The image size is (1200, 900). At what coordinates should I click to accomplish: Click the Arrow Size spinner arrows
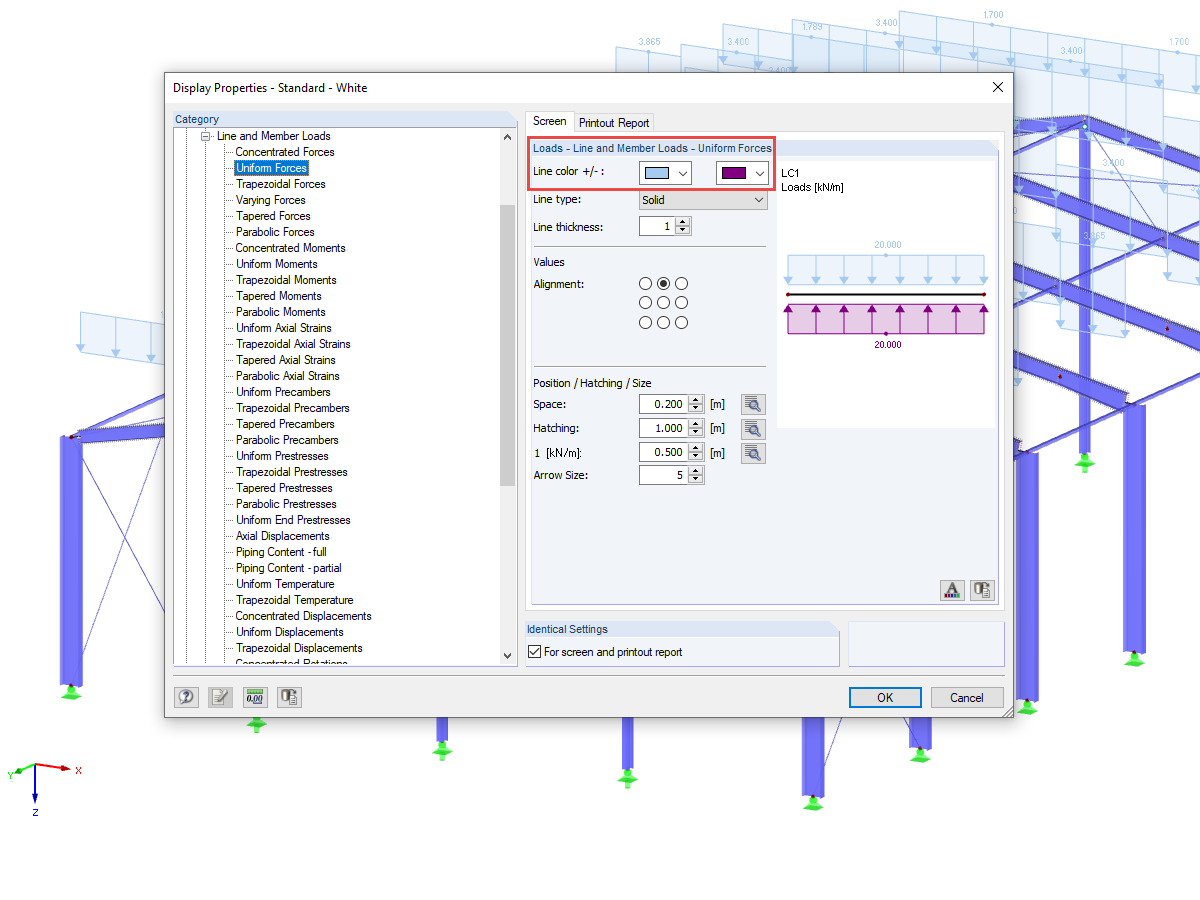click(x=697, y=475)
